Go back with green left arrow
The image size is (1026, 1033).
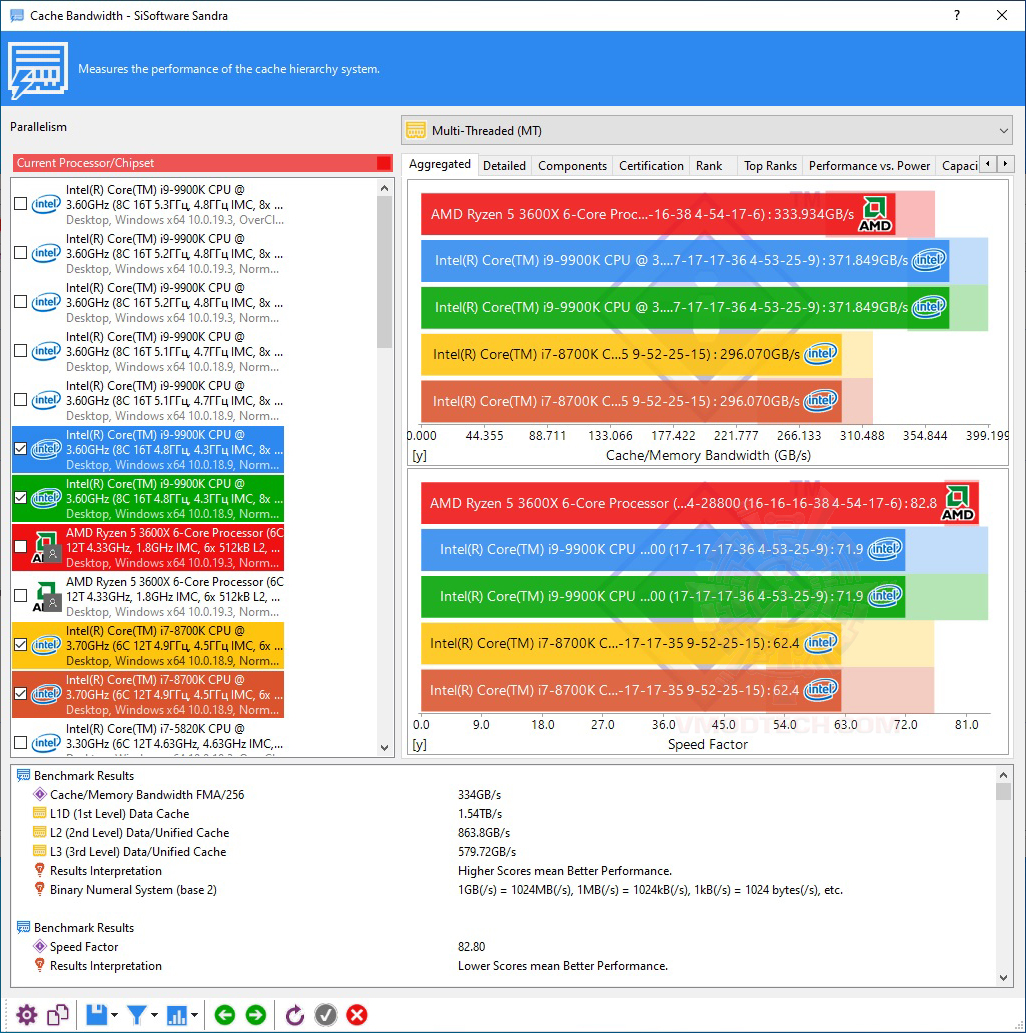tap(225, 1015)
